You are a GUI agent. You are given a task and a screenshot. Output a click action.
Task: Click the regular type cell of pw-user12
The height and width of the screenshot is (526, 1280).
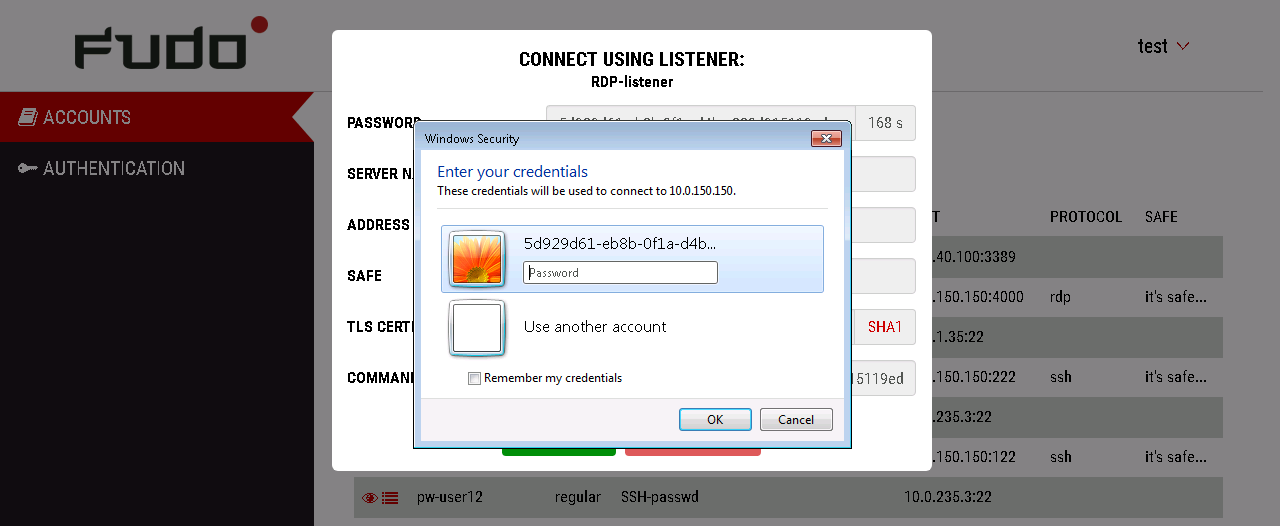tap(578, 497)
